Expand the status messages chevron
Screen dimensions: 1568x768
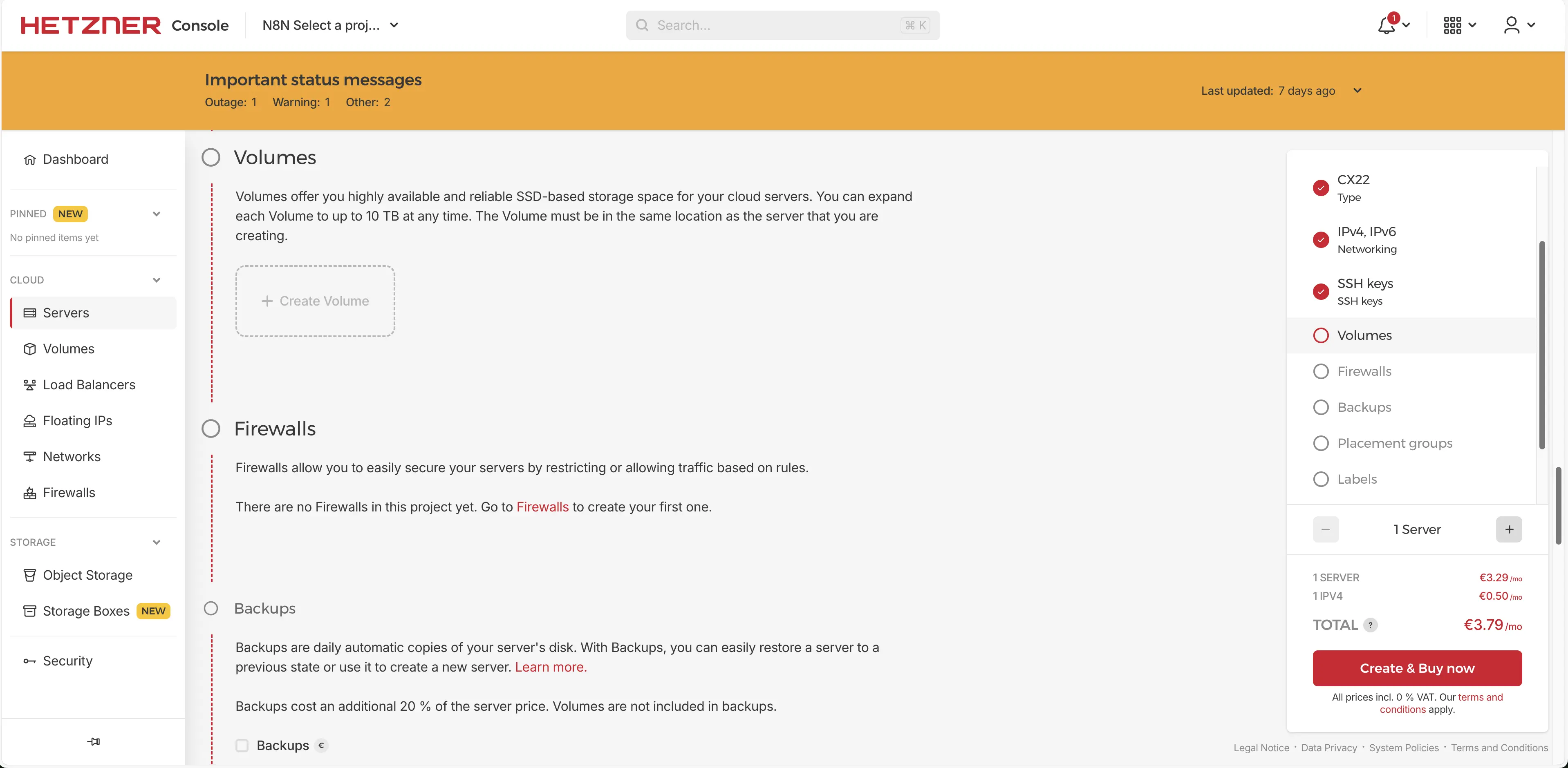1357,91
